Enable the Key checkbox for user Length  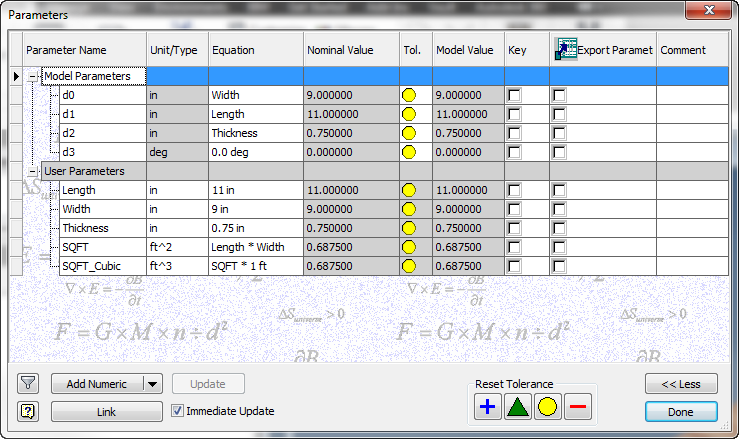click(x=514, y=190)
